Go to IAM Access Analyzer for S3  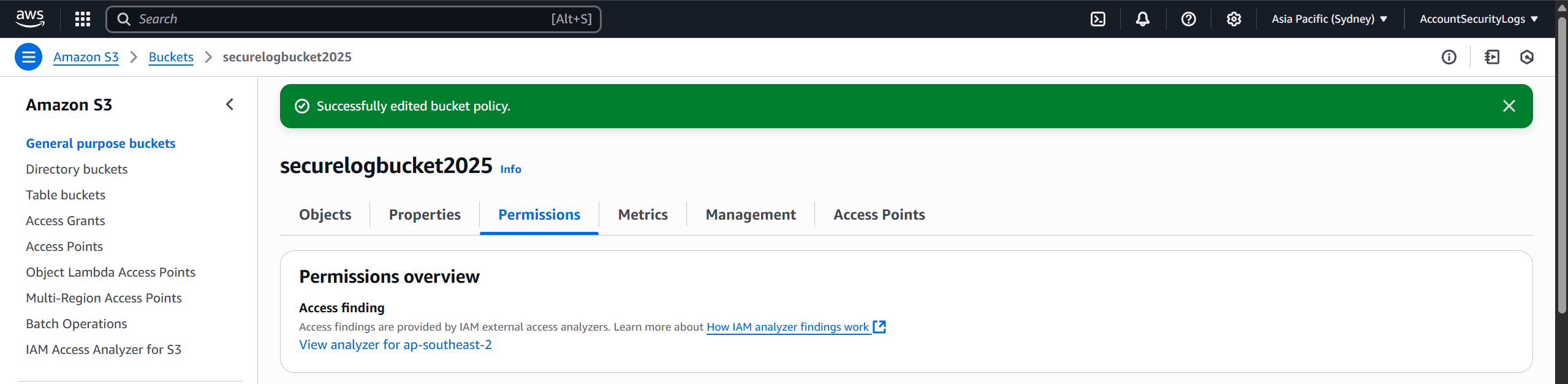click(x=104, y=350)
